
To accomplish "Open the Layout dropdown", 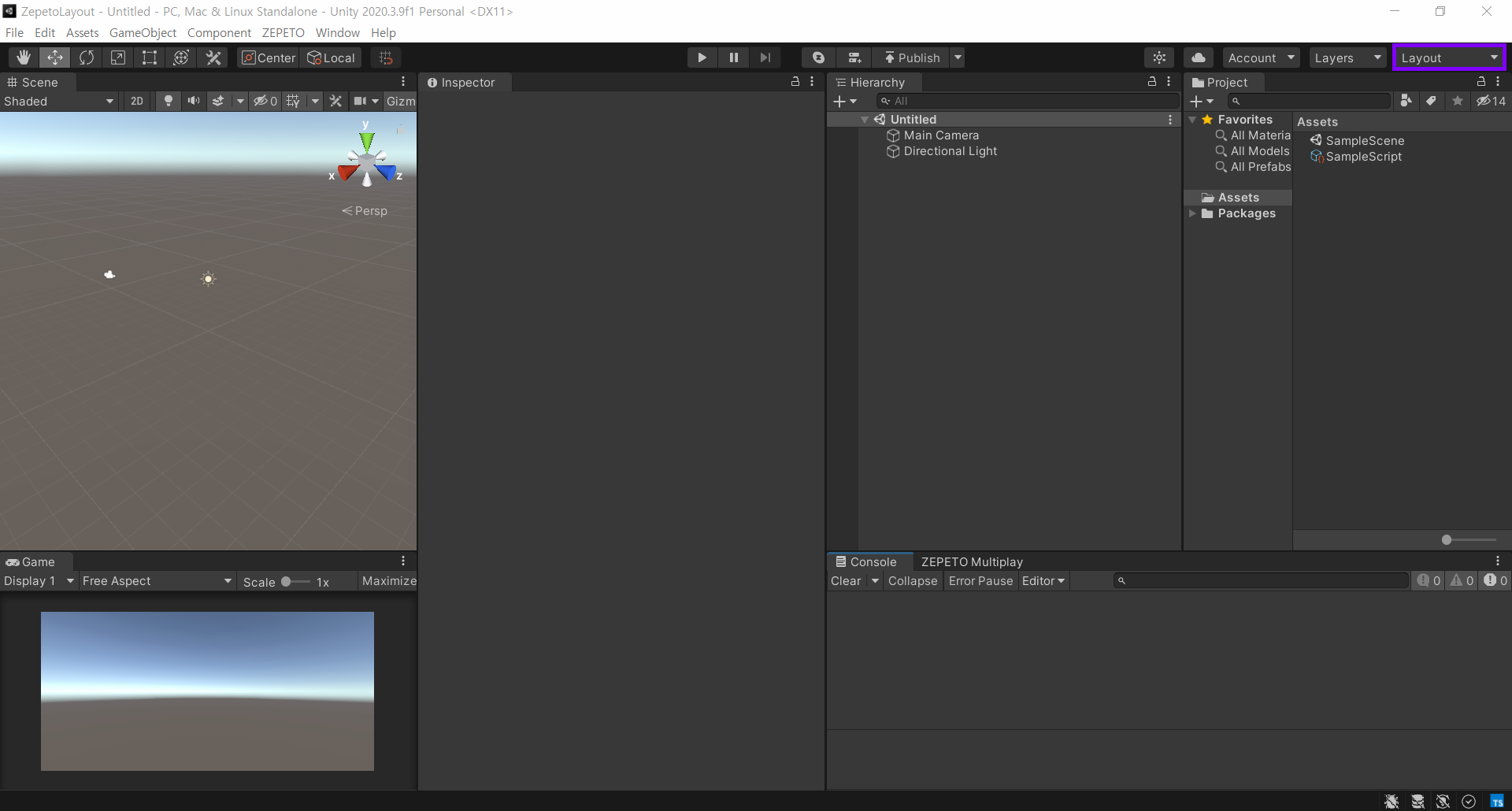I will (x=1449, y=57).
